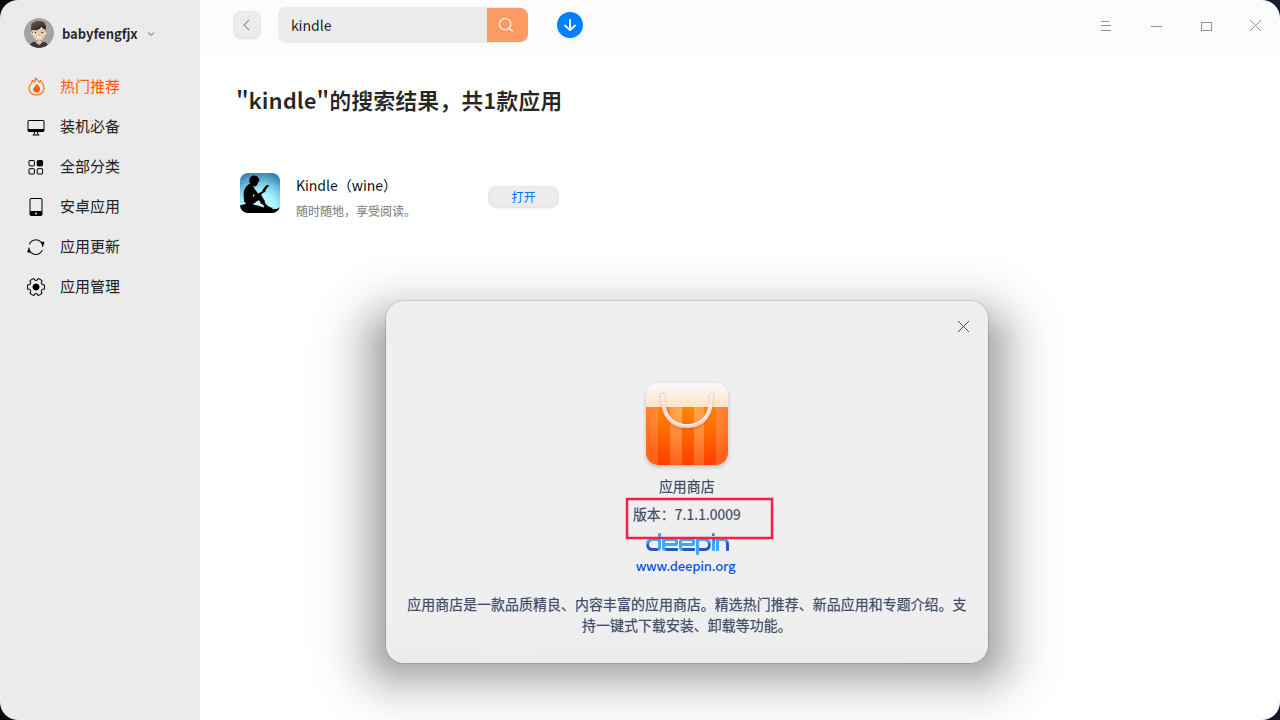
Task: Expand the babyfengfjx account dropdown arrow
Action: point(151,34)
